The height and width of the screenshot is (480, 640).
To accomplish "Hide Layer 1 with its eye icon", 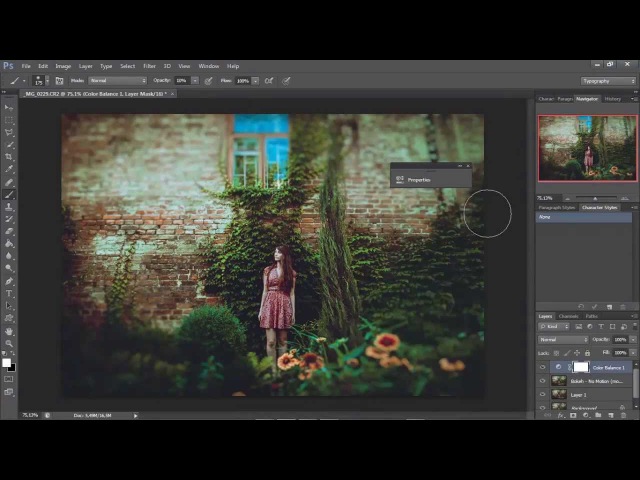I will [x=543, y=395].
